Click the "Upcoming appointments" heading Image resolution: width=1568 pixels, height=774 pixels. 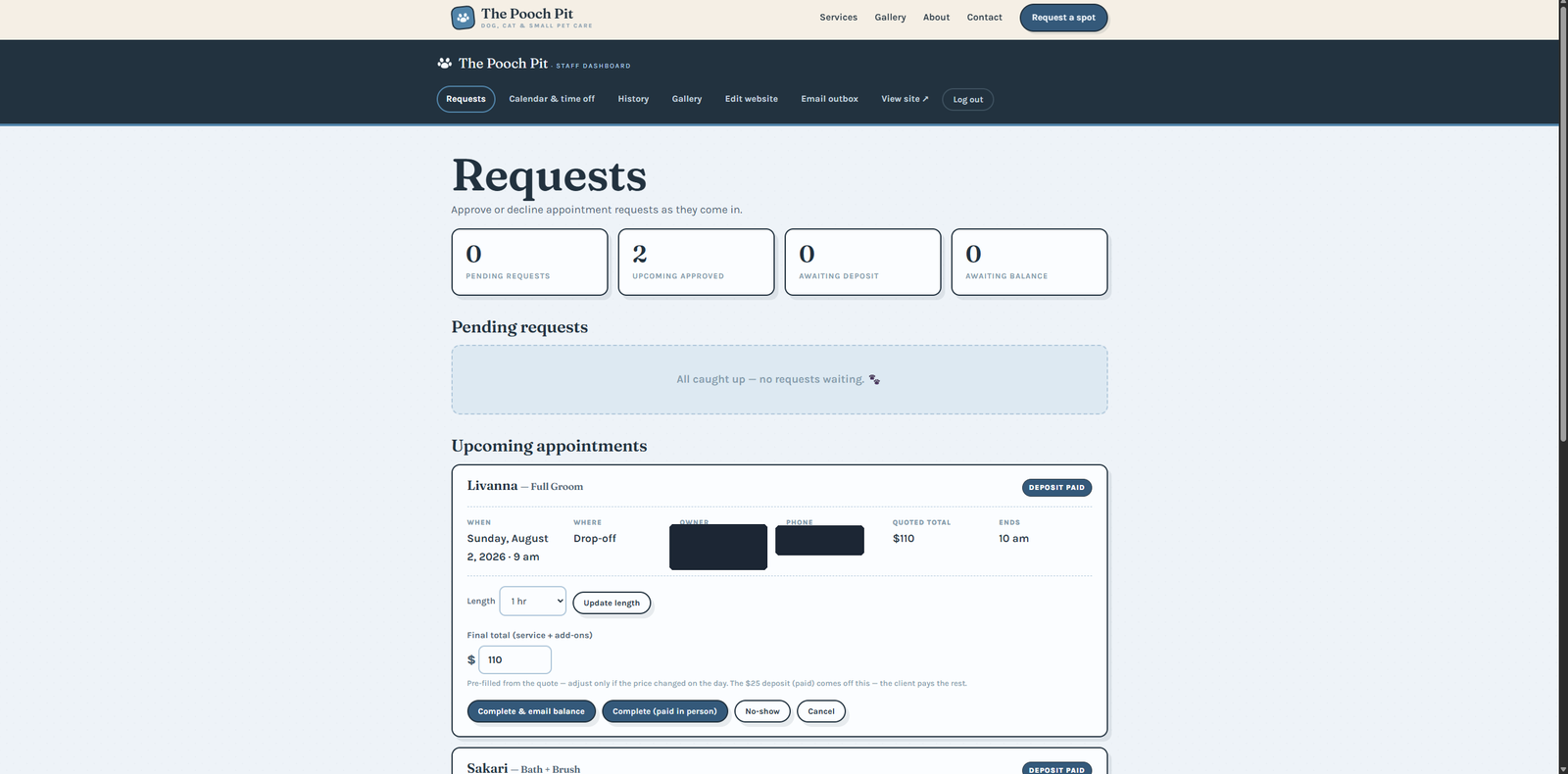pyautogui.click(x=549, y=446)
